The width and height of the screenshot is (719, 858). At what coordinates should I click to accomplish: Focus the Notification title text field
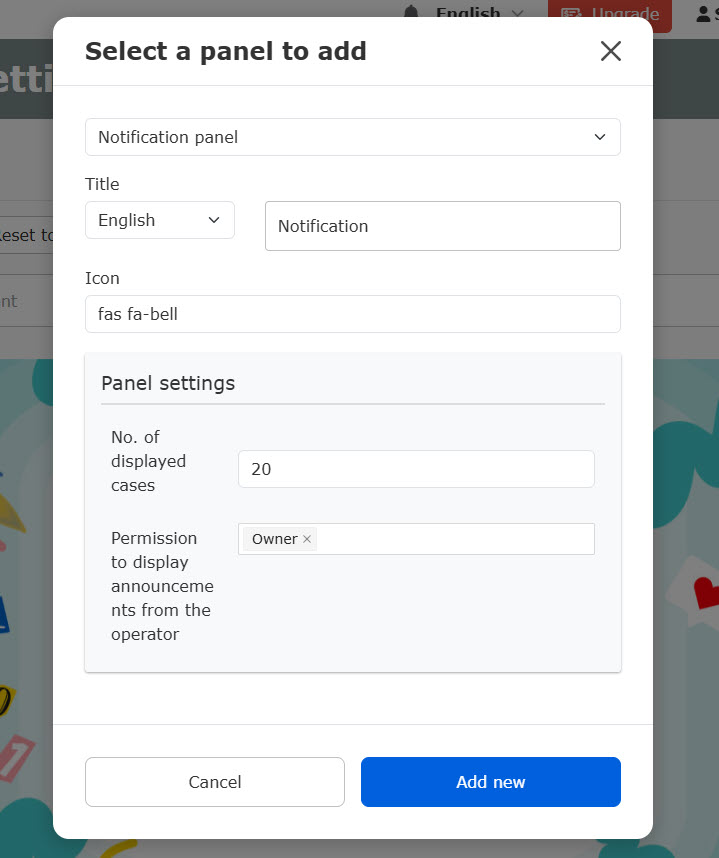coord(442,226)
